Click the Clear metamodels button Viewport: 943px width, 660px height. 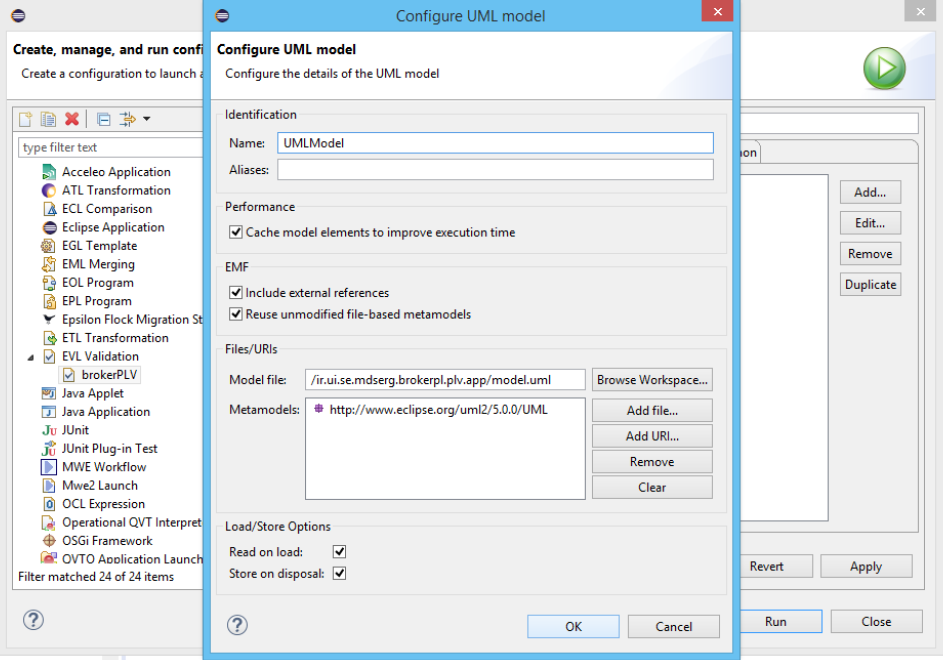point(652,488)
